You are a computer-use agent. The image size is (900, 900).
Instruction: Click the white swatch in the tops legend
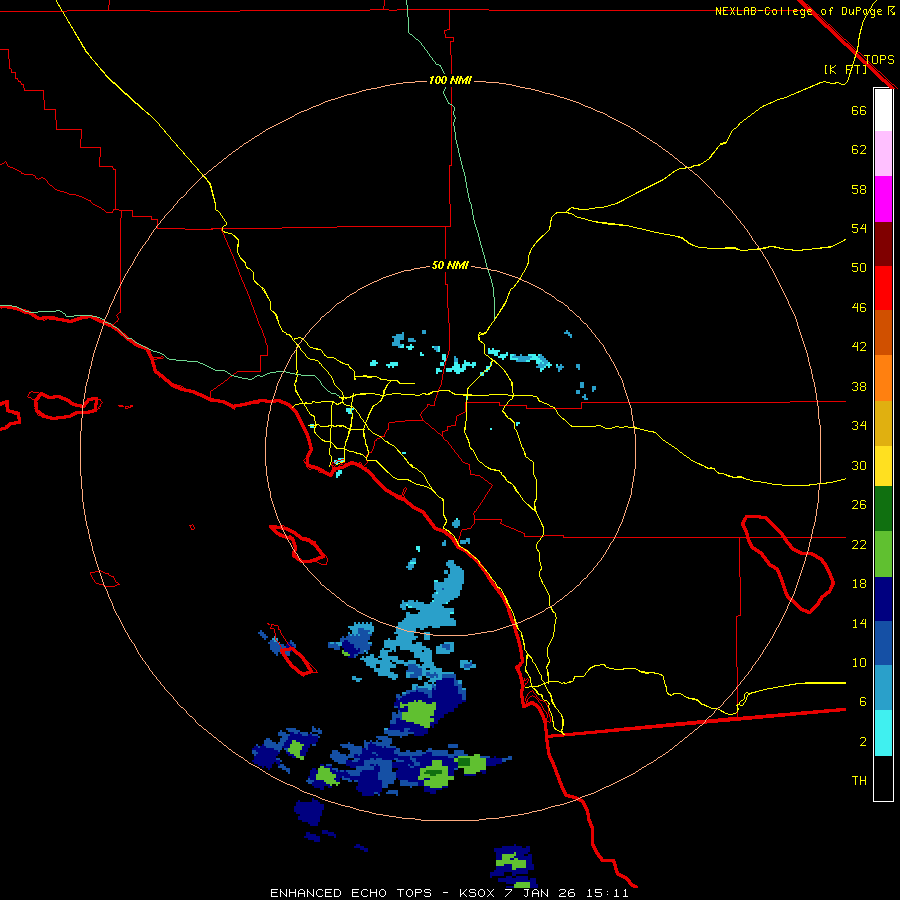point(883,110)
